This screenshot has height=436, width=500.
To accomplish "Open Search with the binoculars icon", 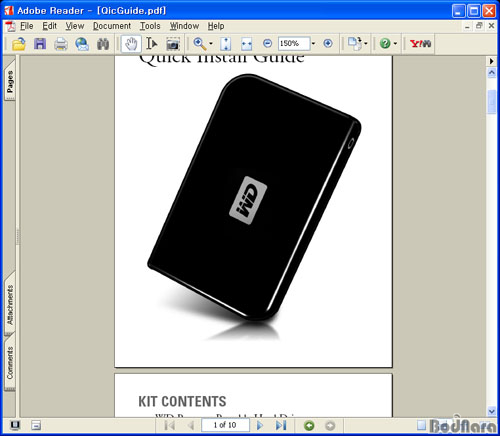I will [103, 44].
